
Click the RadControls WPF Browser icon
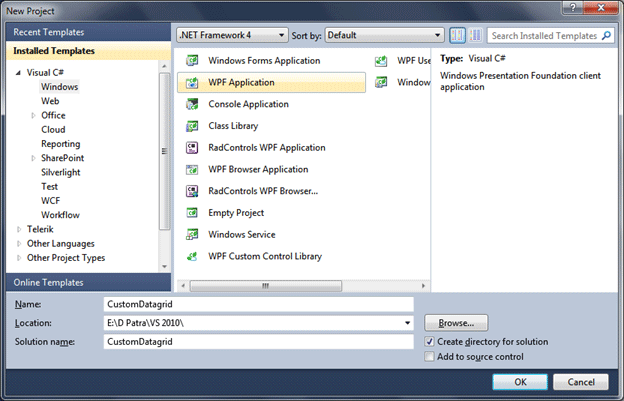click(x=192, y=191)
